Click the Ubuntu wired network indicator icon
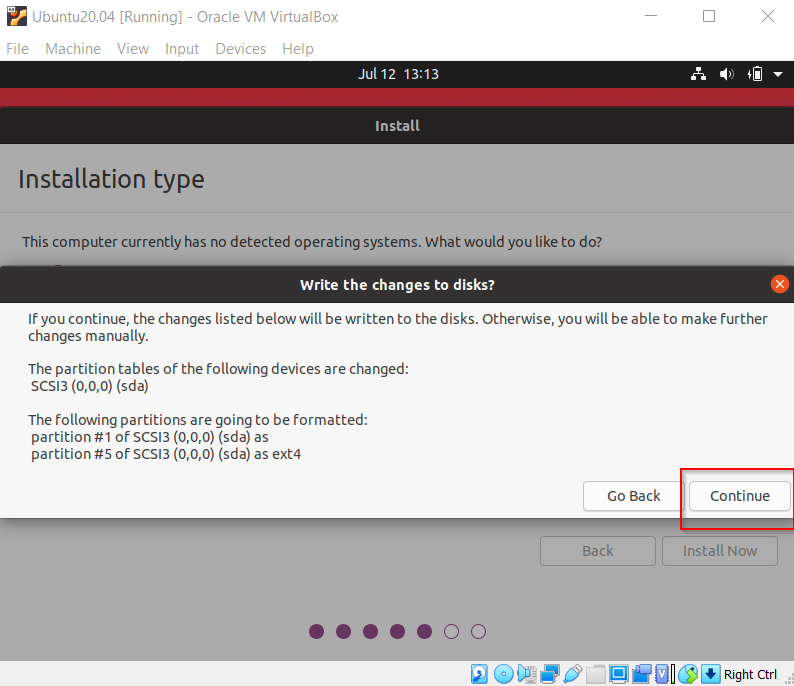The height and width of the screenshot is (686, 794). [x=699, y=74]
